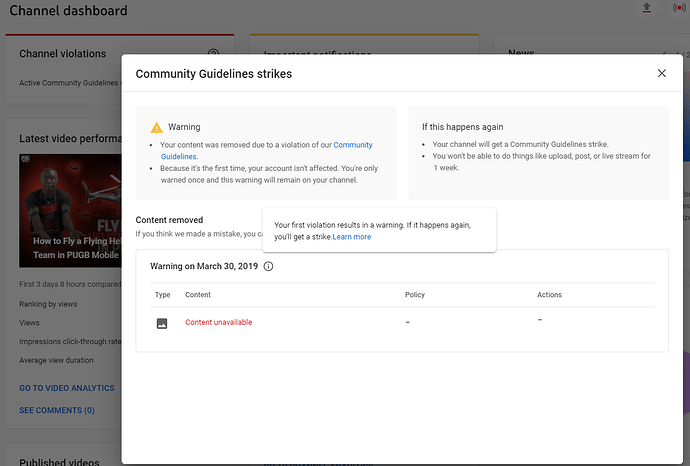Click the upload video icon in dashboard header
This screenshot has width=690, height=466.
point(646,8)
